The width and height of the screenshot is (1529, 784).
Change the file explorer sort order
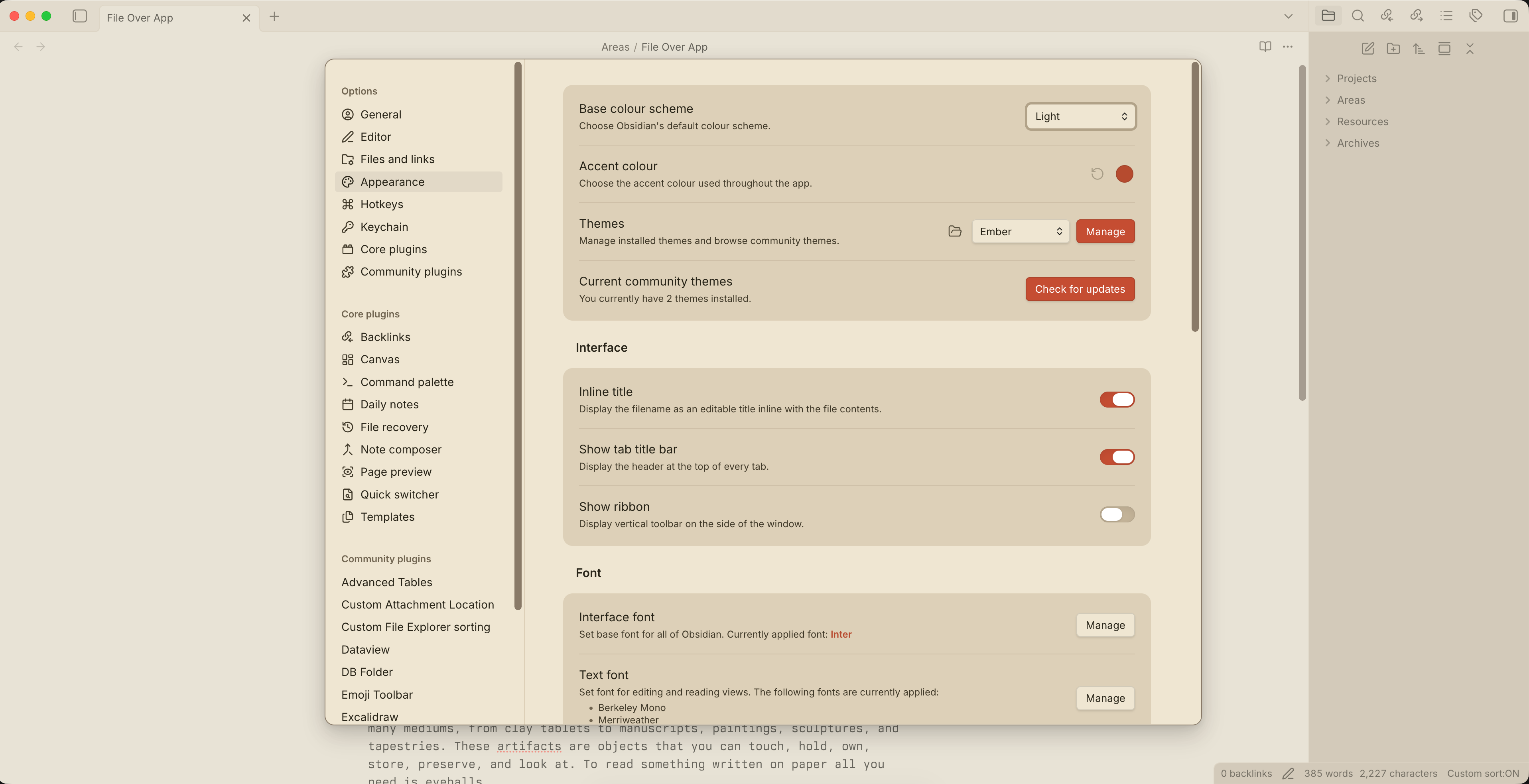point(1419,49)
